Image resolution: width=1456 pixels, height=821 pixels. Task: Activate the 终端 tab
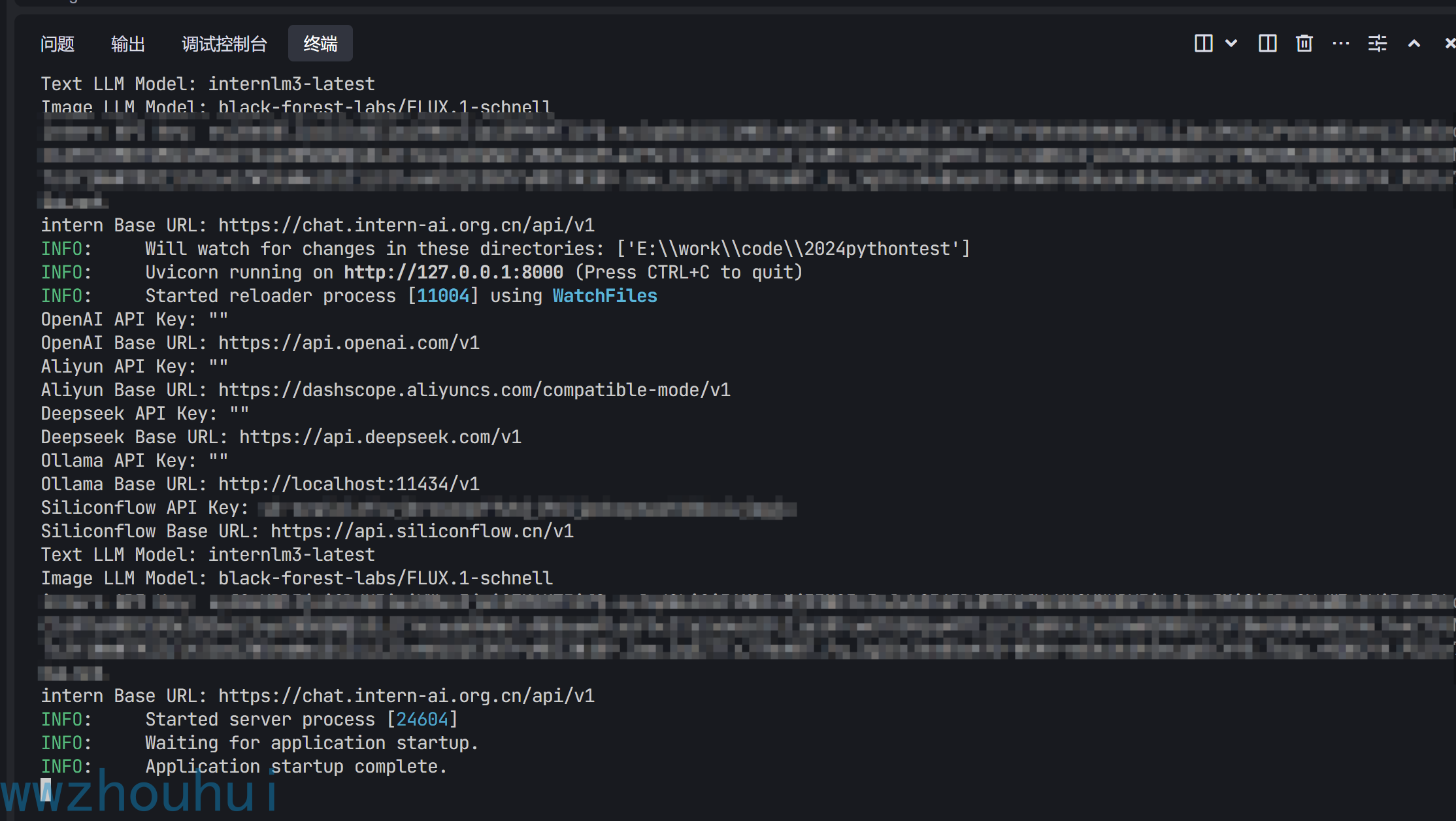pos(320,44)
